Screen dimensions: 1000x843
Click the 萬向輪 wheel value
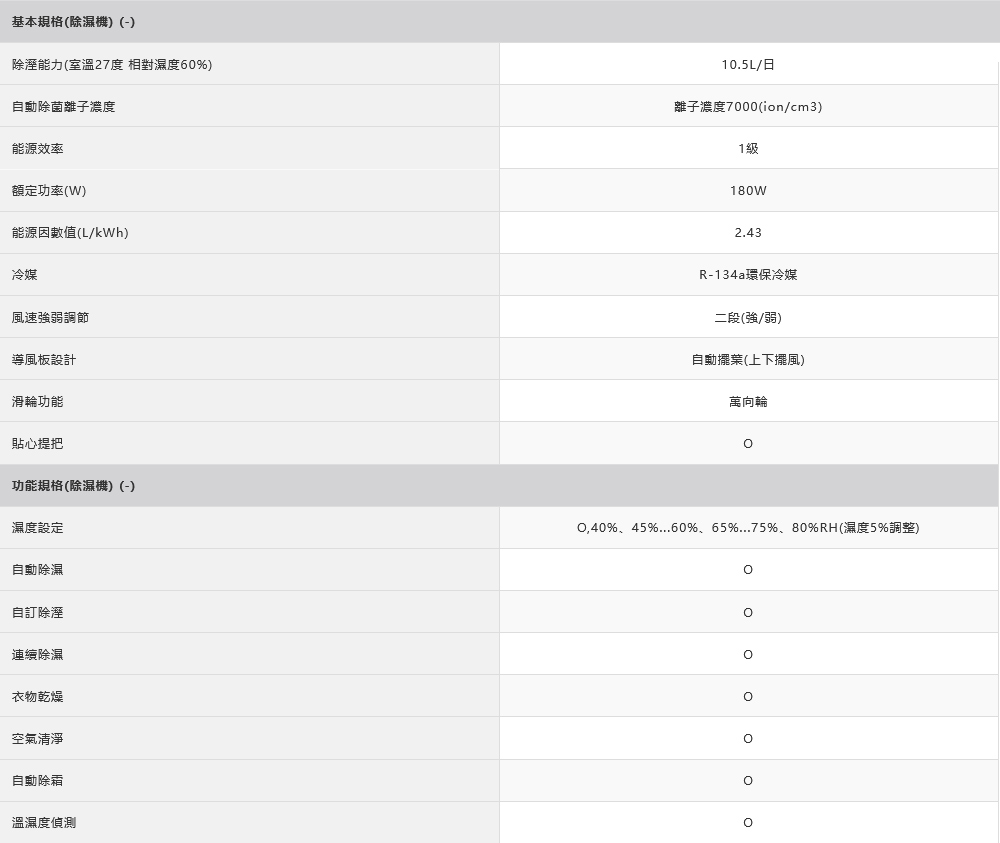tap(748, 401)
